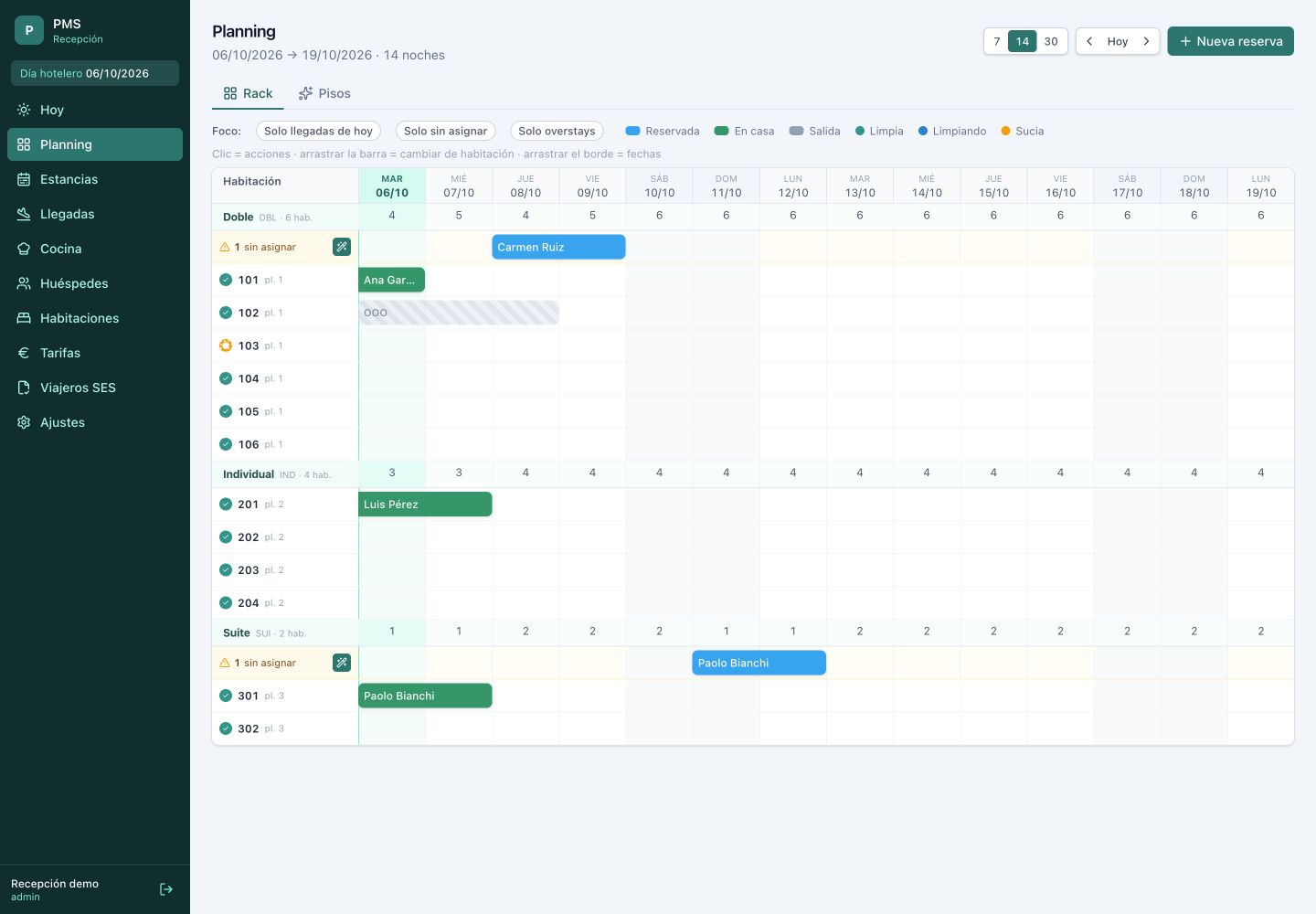Toggle Solo overstays filter
This screenshot has width=1316, height=914.
pos(557,131)
